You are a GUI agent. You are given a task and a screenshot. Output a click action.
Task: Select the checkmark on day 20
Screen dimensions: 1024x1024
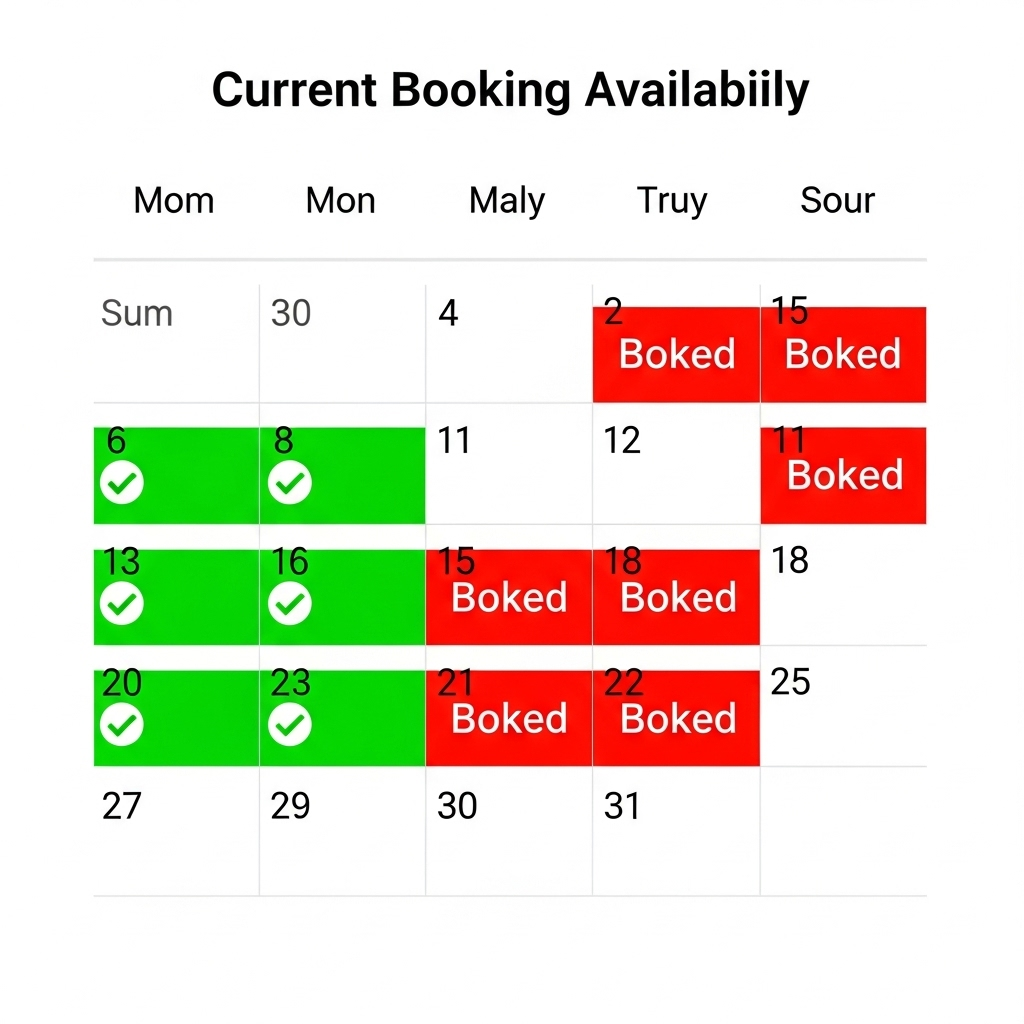click(122, 725)
